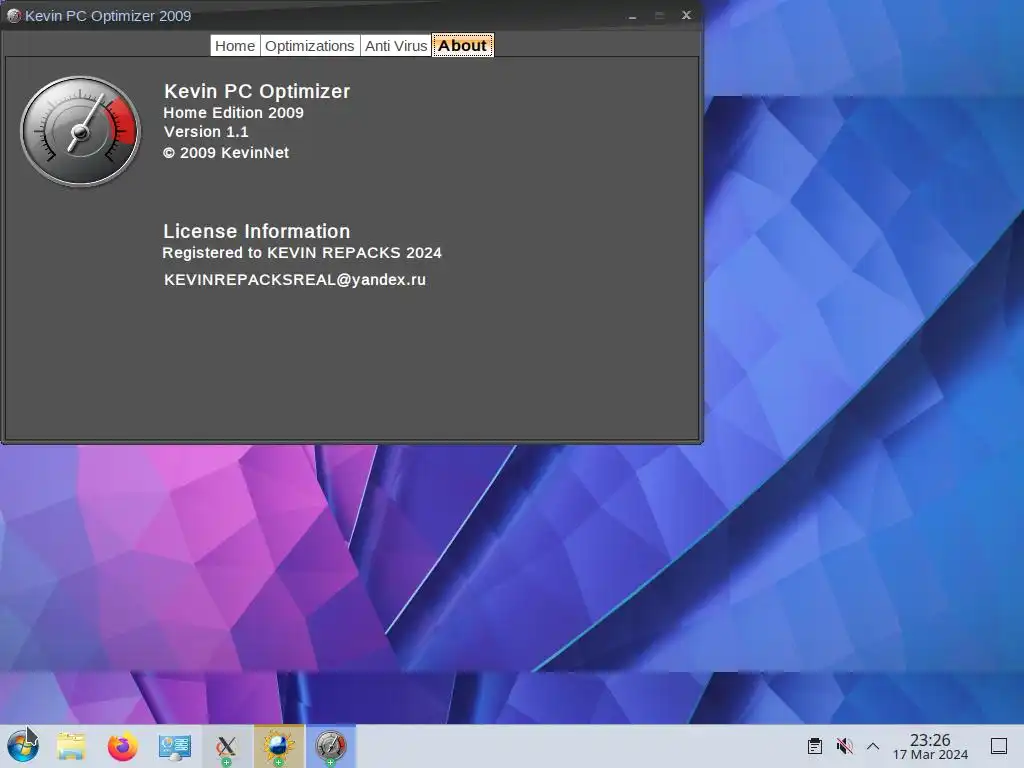
Task: Open the system settings taskbar icon
Action: point(174,746)
